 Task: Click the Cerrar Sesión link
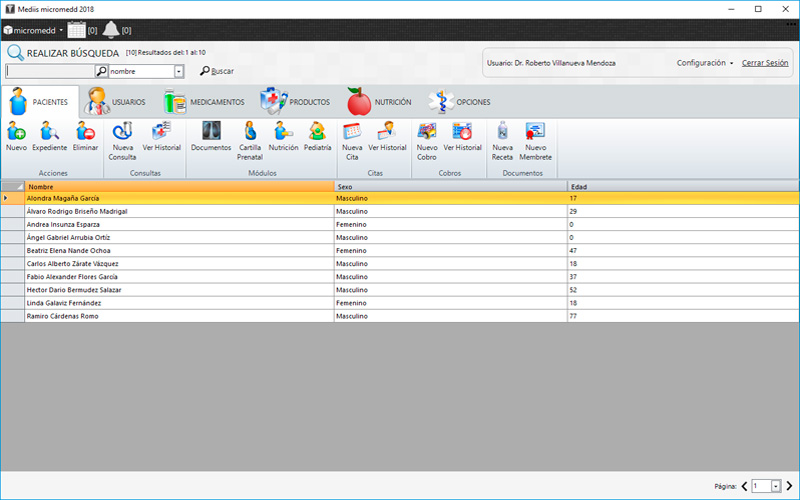[765, 63]
